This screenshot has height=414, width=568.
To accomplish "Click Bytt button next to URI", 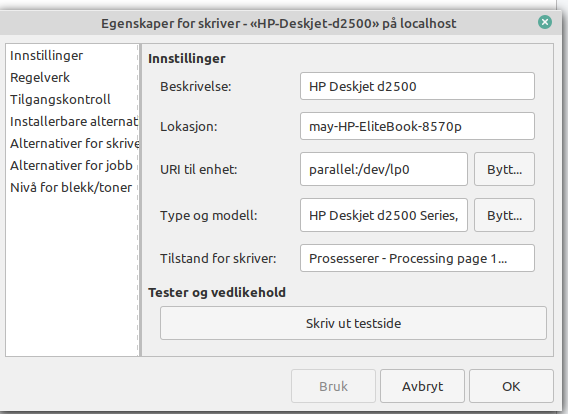I will pyautogui.click(x=504, y=169).
